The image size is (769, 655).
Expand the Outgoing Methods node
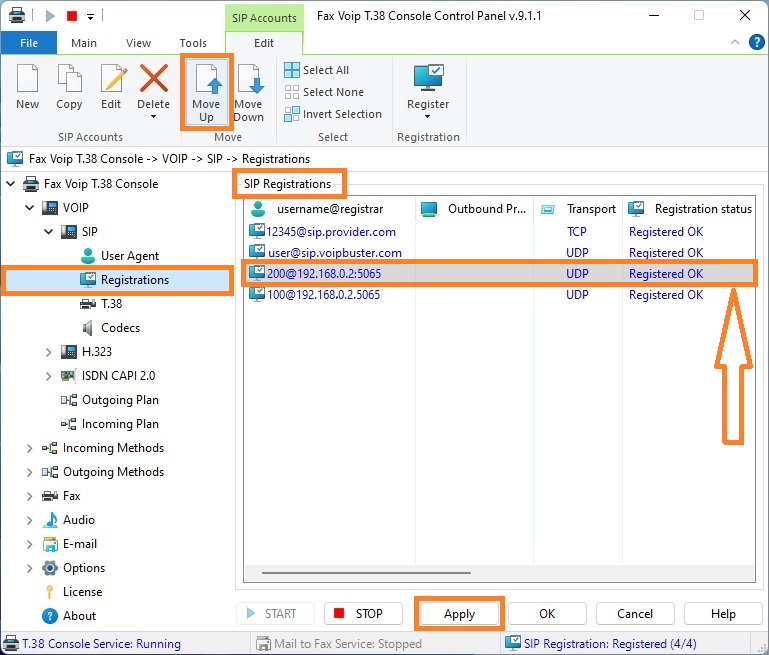point(29,472)
